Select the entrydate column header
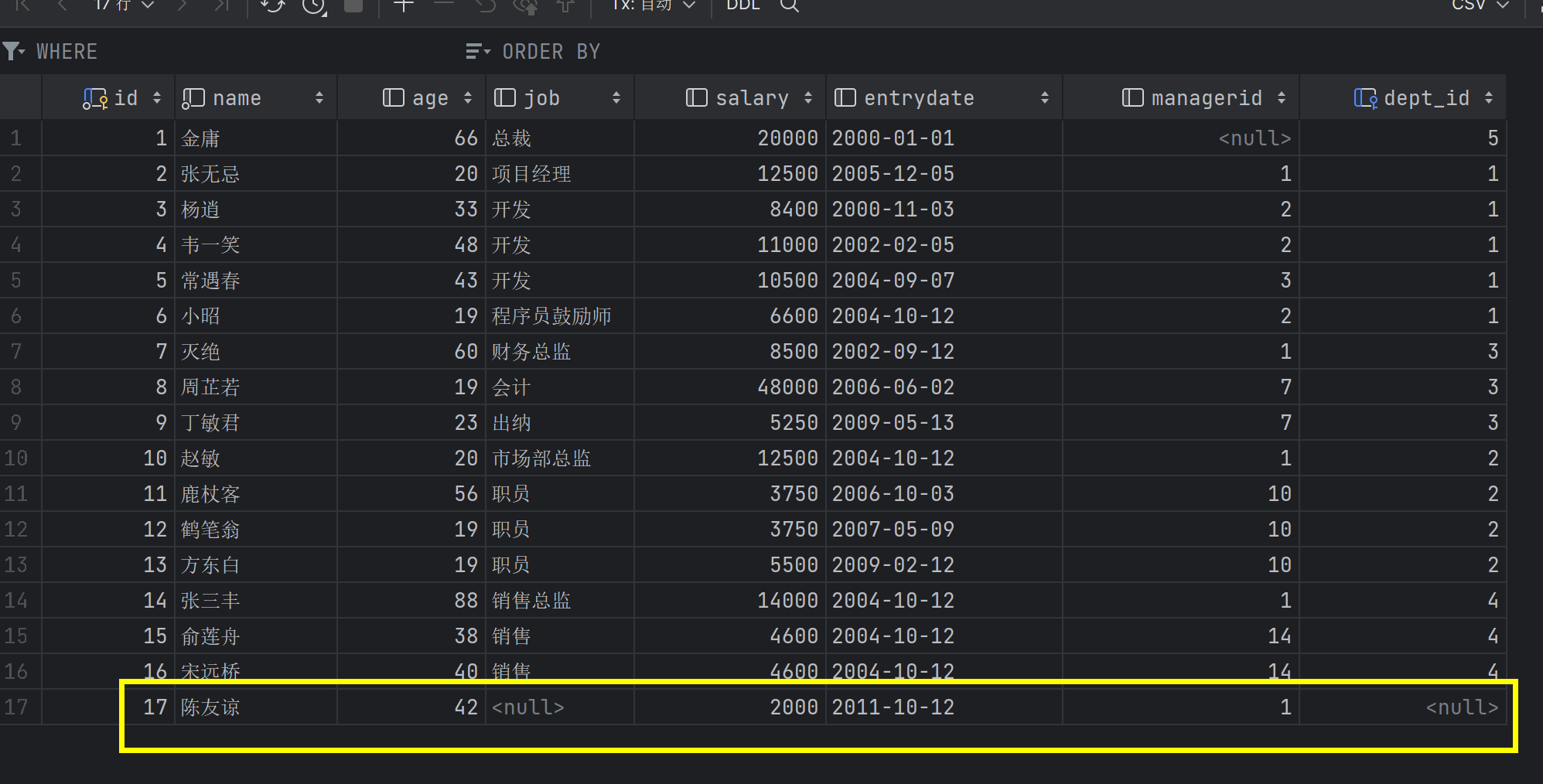This screenshot has height=784, width=1543. click(x=944, y=98)
